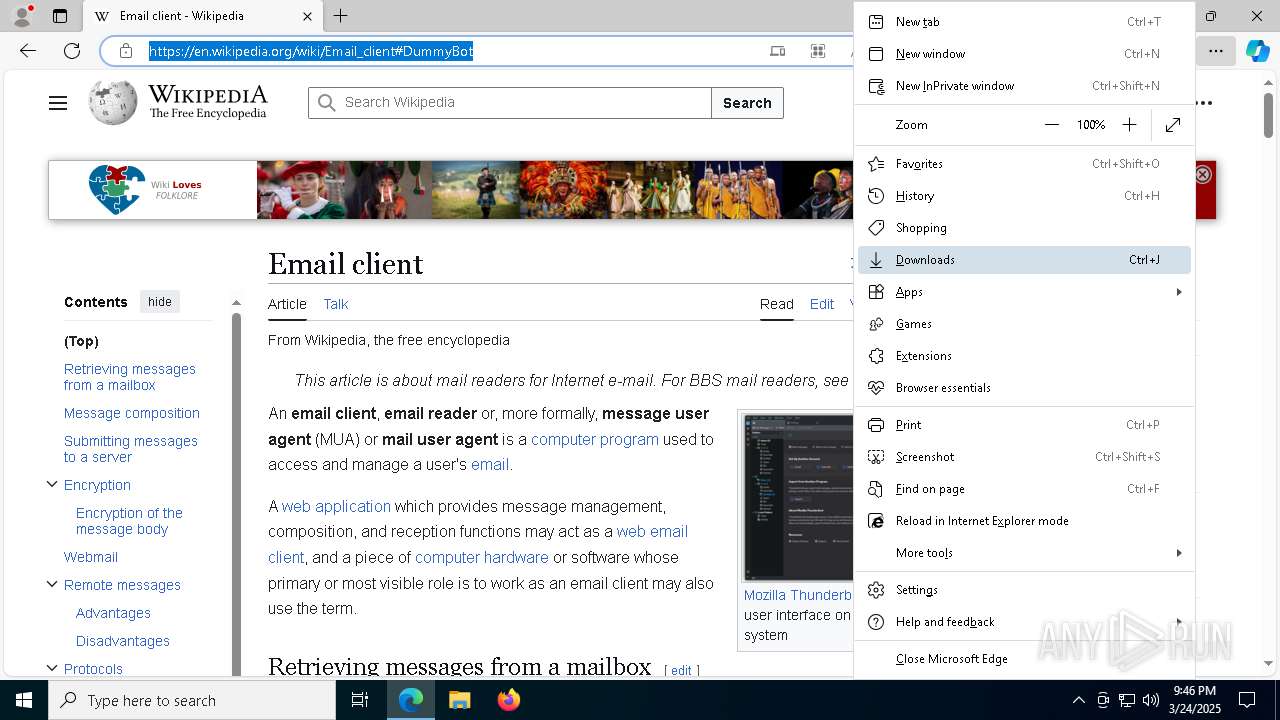Image resolution: width=1280 pixels, height=720 pixels.
Task: Select New tab menu entry
Action: coord(1024,22)
